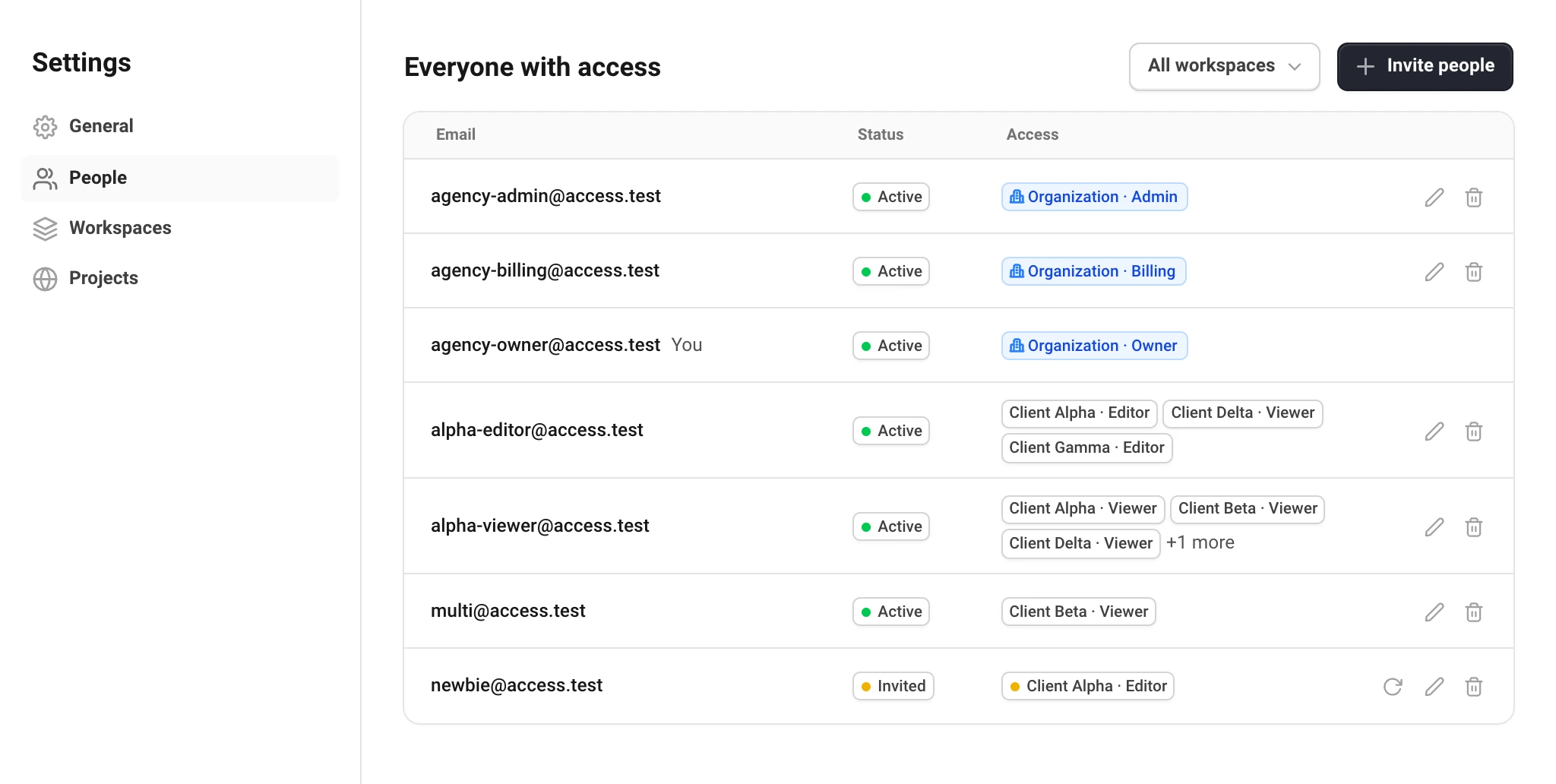
Task: Click Active status for multi@access.test
Action: pyautogui.click(x=890, y=612)
